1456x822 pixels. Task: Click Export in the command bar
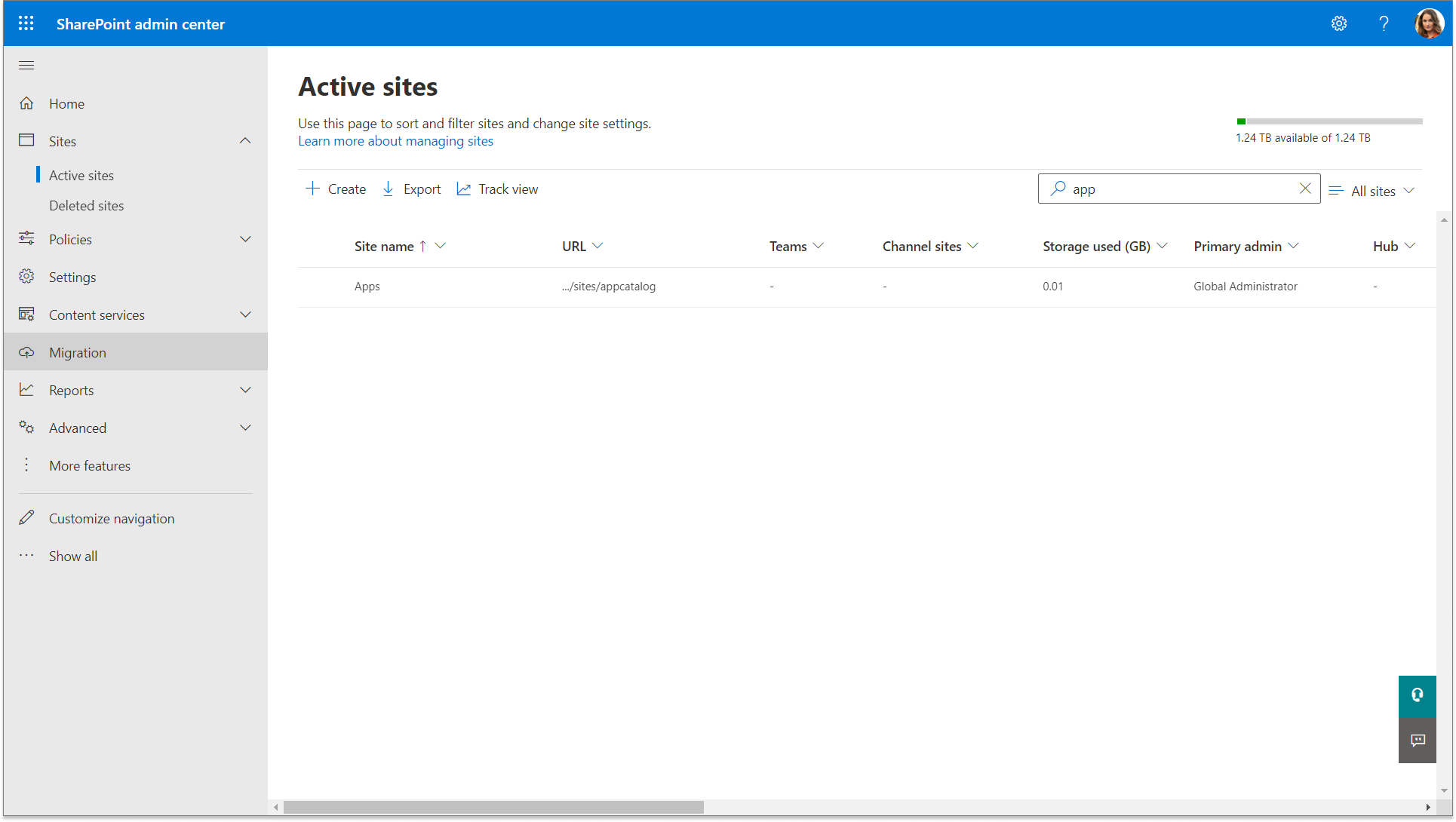pyautogui.click(x=412, y=189)
